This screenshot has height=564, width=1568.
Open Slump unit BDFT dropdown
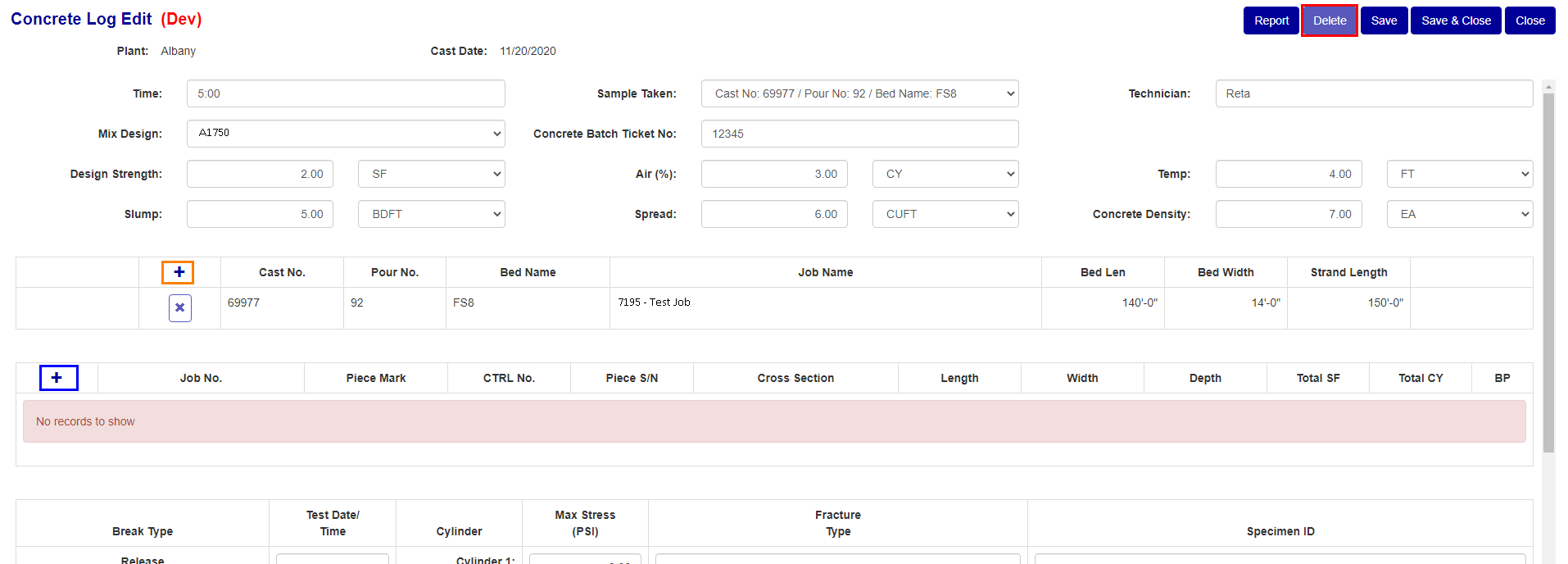[432, 214]
